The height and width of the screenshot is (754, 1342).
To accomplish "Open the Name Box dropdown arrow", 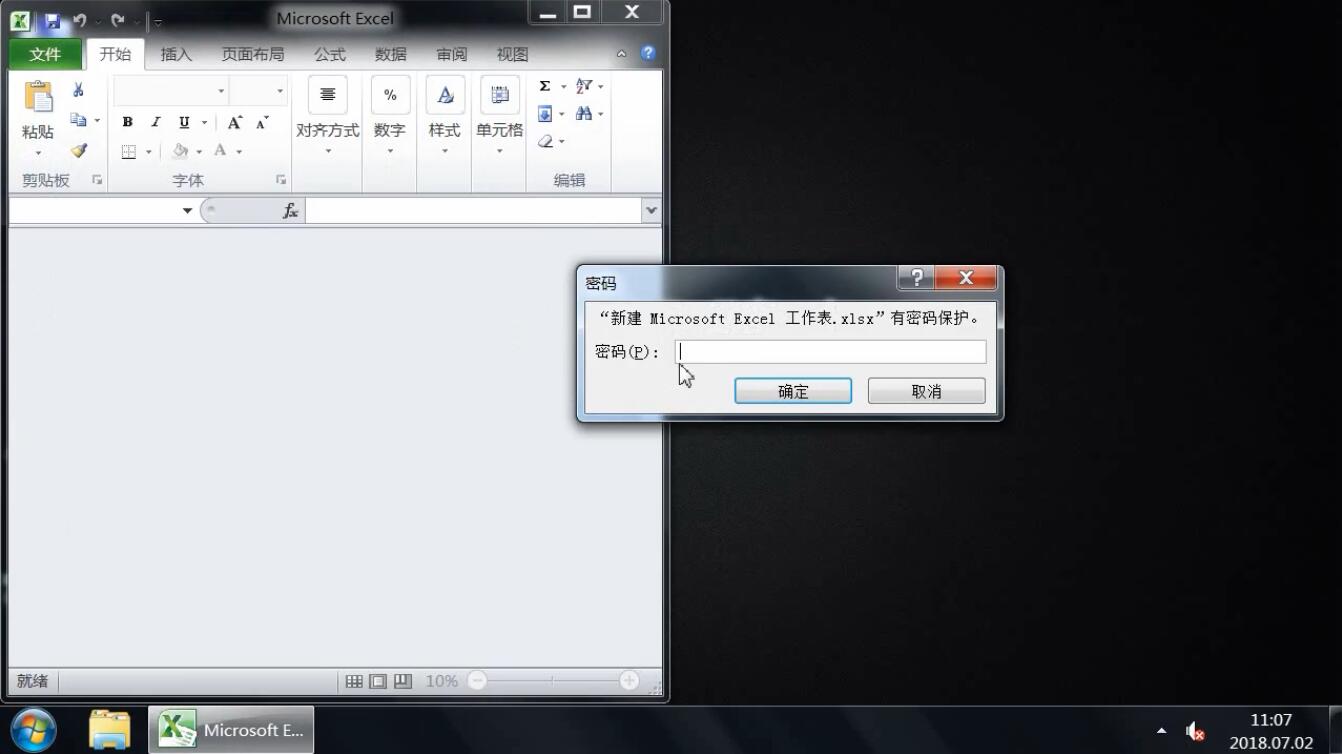I will click(187, 211).
